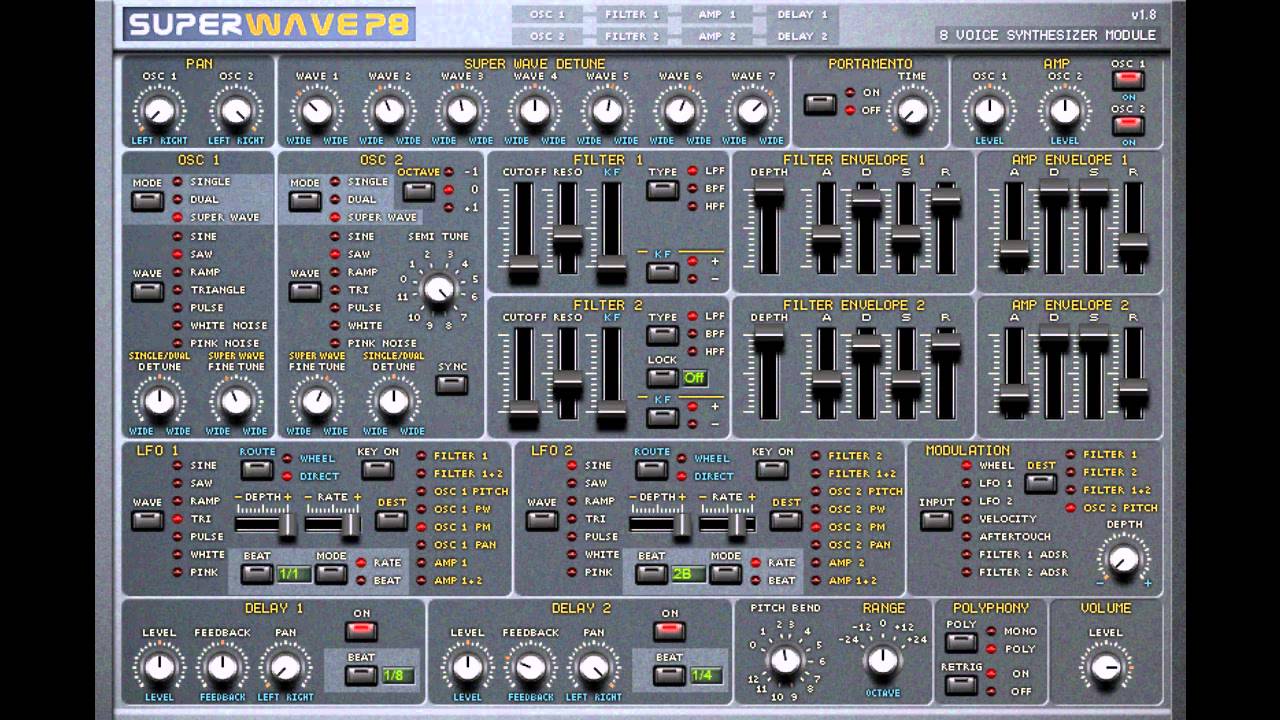This screenshot has height=720, width=1280.
Task: Click the Delay 2 beat value 1/4 display
Action: tap(706, 675)
